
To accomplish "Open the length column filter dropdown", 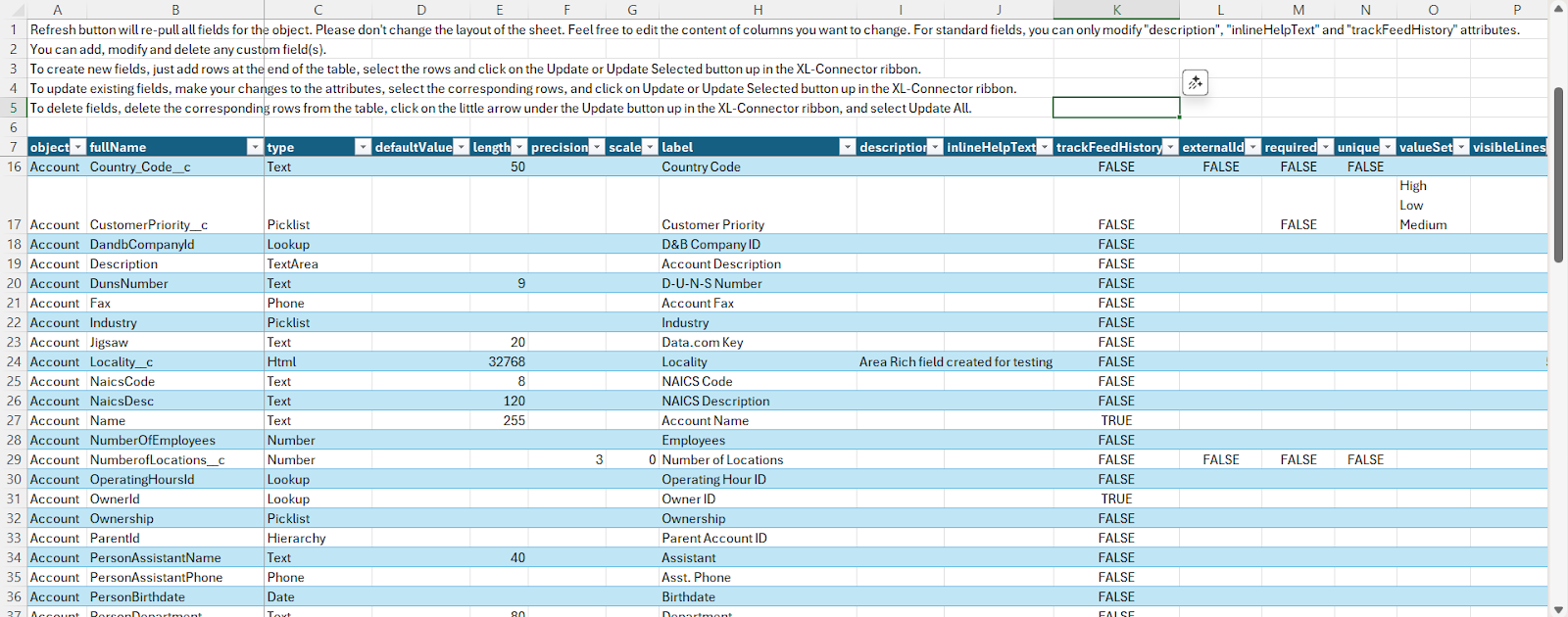I will click(x=519, y=147).
